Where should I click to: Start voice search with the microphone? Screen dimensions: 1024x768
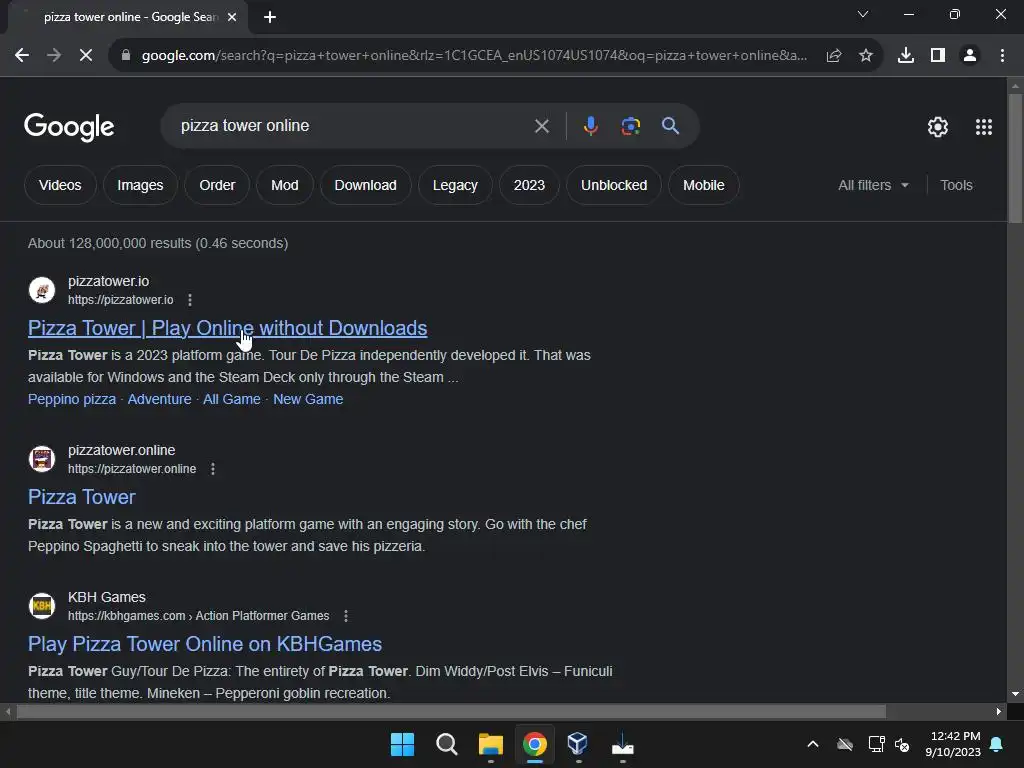[x=590, y=126]
